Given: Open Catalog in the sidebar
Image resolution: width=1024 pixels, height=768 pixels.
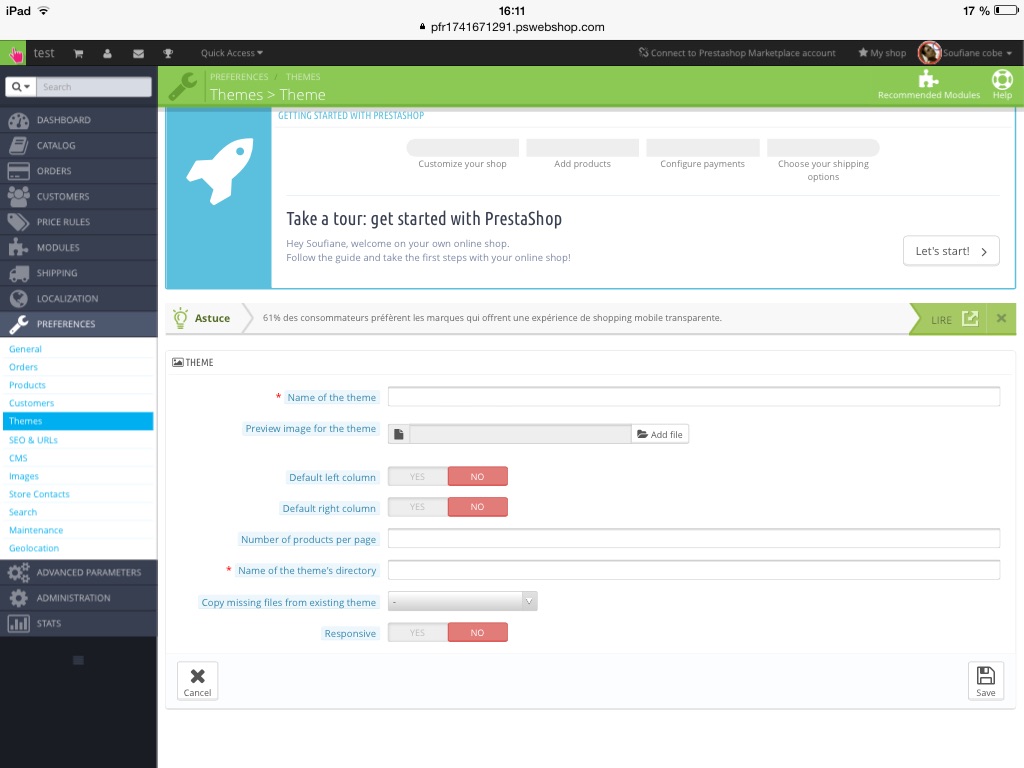Looking at the screenshot, I should 79,146.
